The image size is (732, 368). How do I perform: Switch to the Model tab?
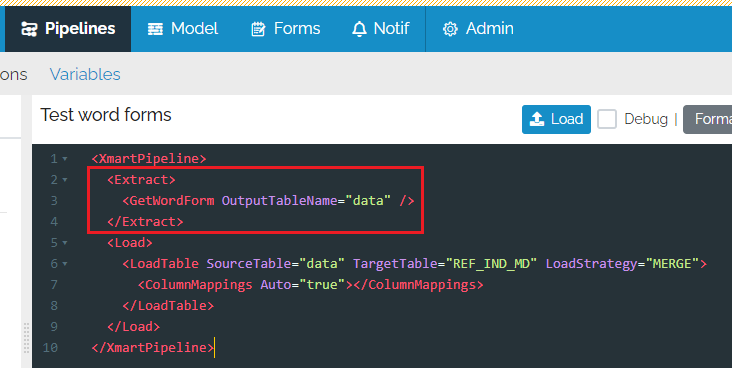tap(183, 28)
